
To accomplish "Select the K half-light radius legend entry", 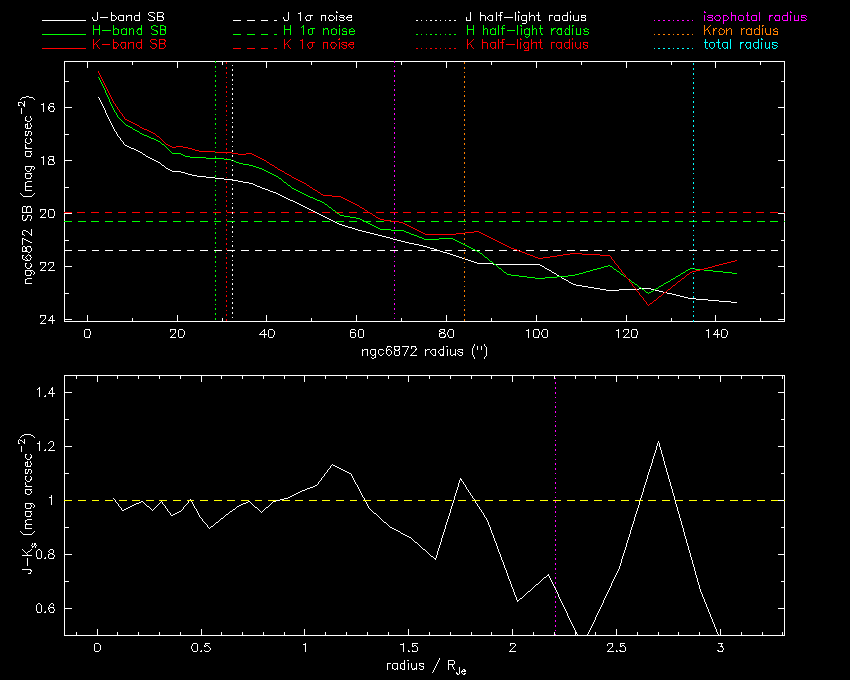I will (526, 45).
